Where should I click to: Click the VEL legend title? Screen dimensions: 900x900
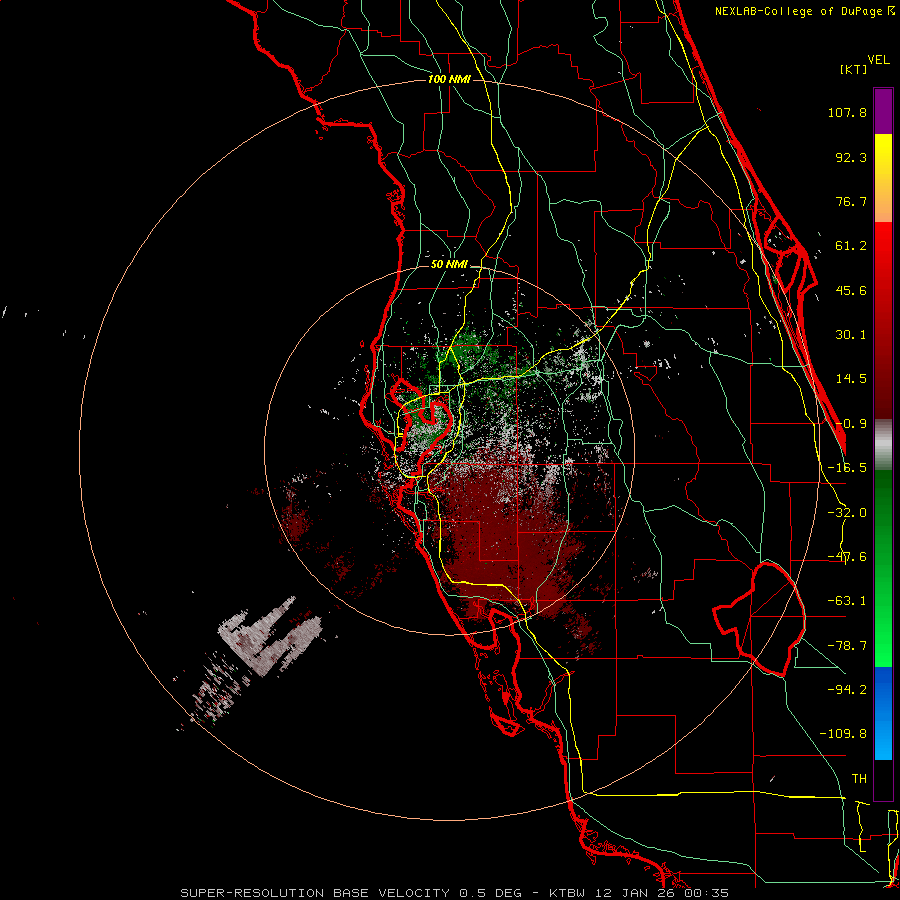coord(878,60)
